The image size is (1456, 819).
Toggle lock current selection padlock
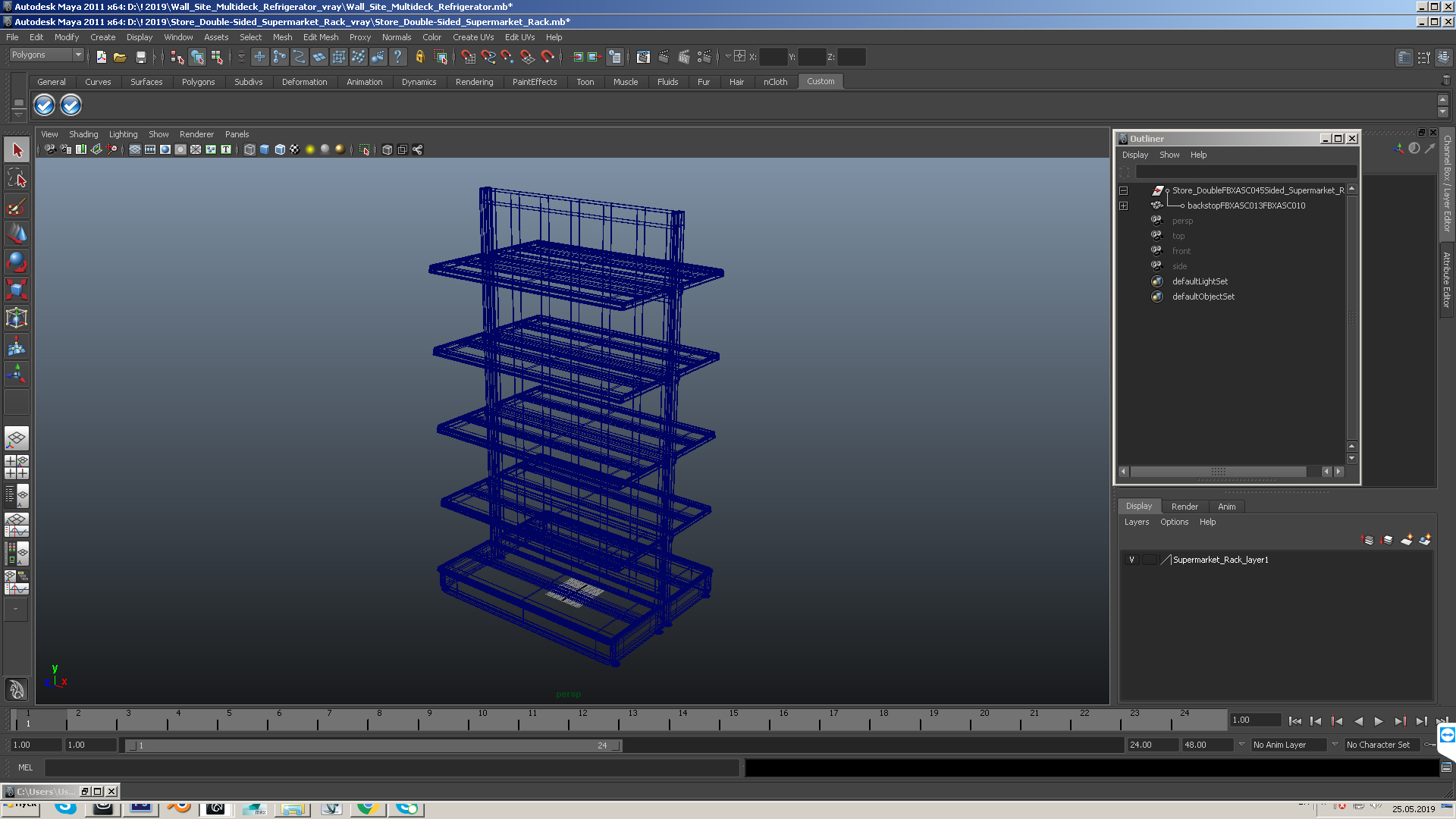pos(420,57)
